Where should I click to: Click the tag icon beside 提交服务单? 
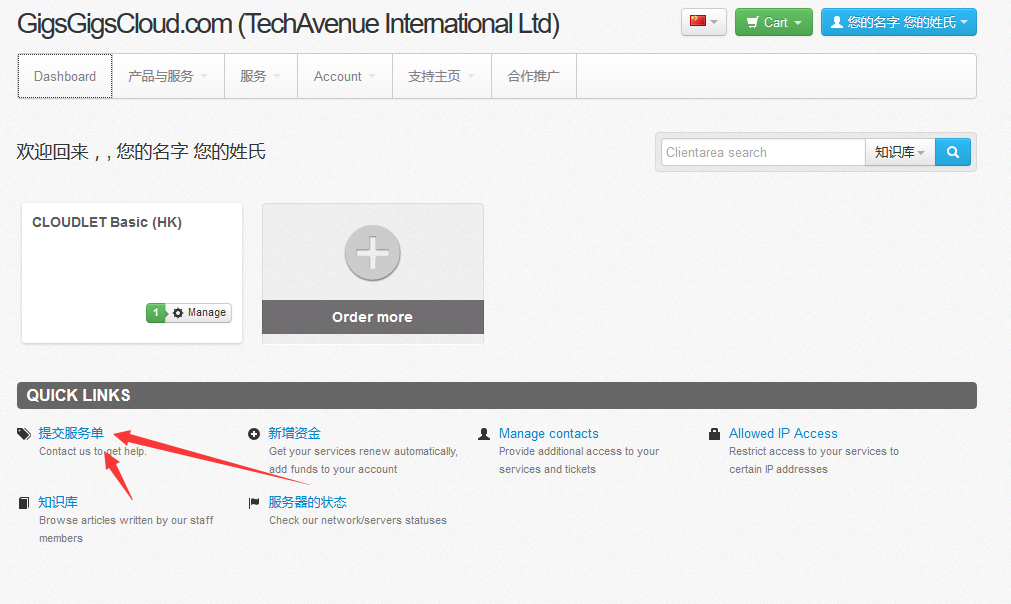point(24,434)
